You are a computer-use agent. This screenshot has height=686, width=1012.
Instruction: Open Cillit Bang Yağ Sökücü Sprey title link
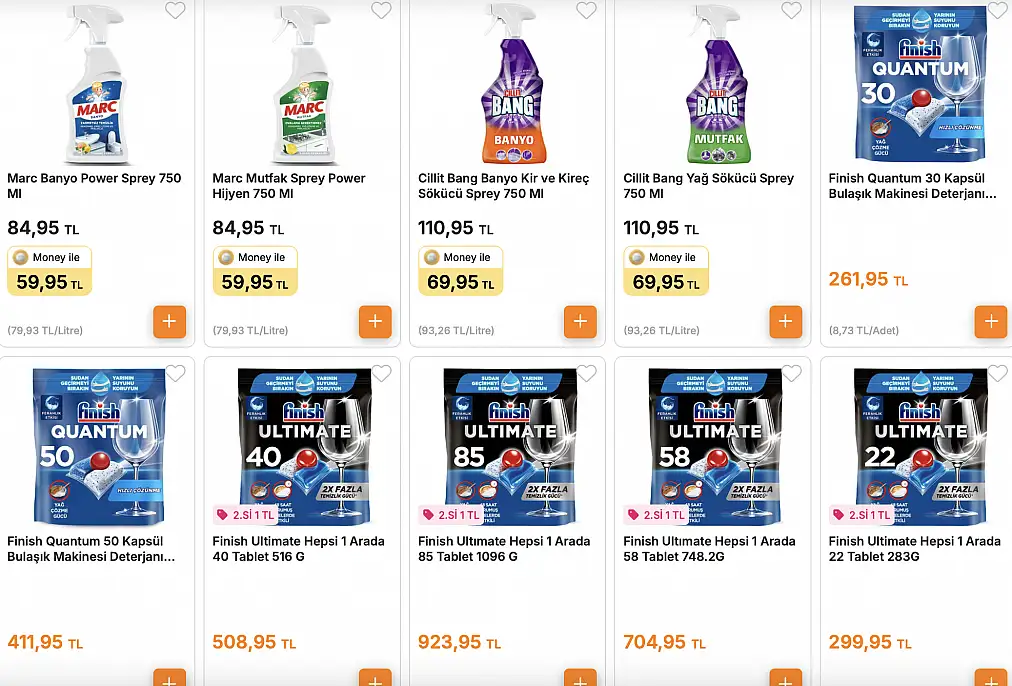[709, 186]
